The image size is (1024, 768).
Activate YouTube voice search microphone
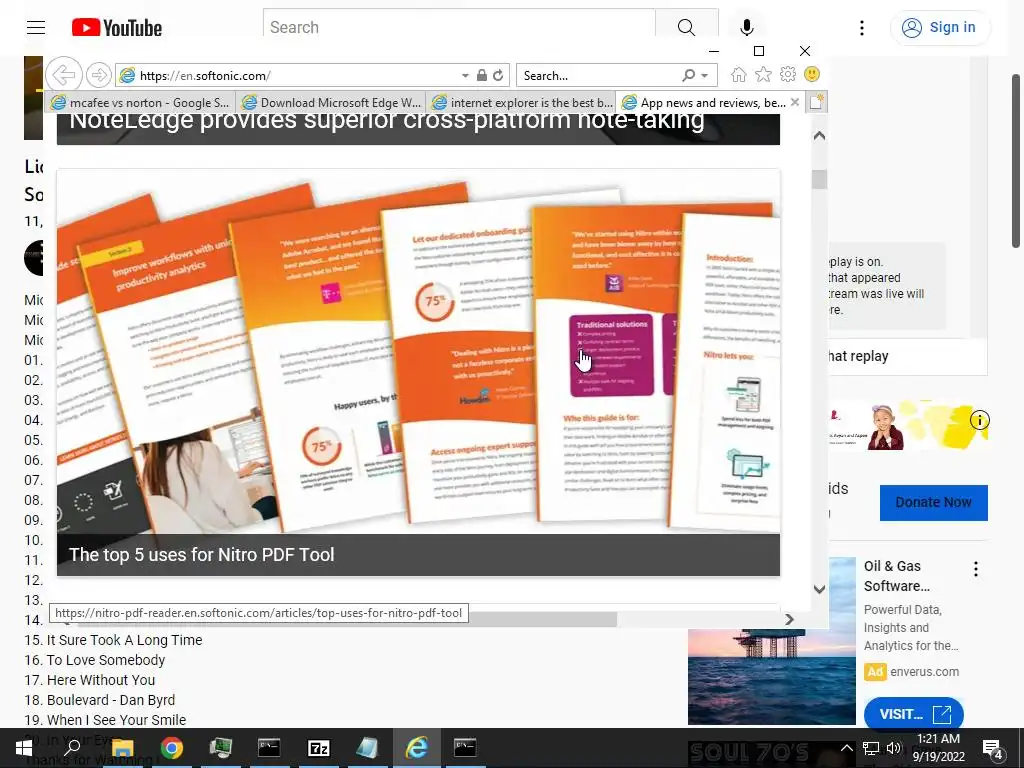point(746,27)
